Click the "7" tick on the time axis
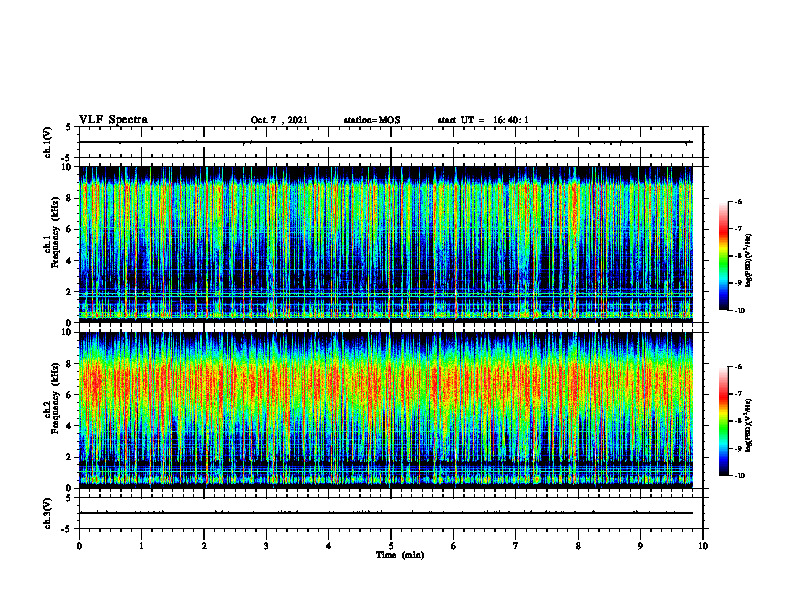The height and width of the screenshot is (612, 792). coord(516,546)
